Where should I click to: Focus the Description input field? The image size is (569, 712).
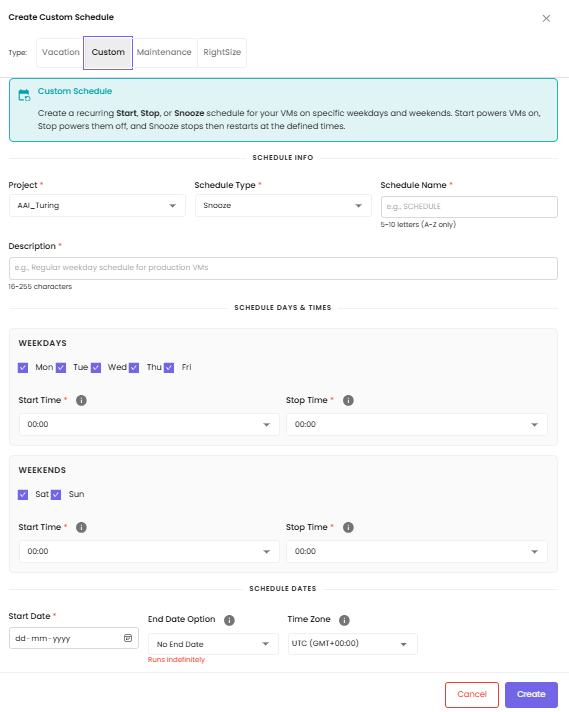(283, 268)
